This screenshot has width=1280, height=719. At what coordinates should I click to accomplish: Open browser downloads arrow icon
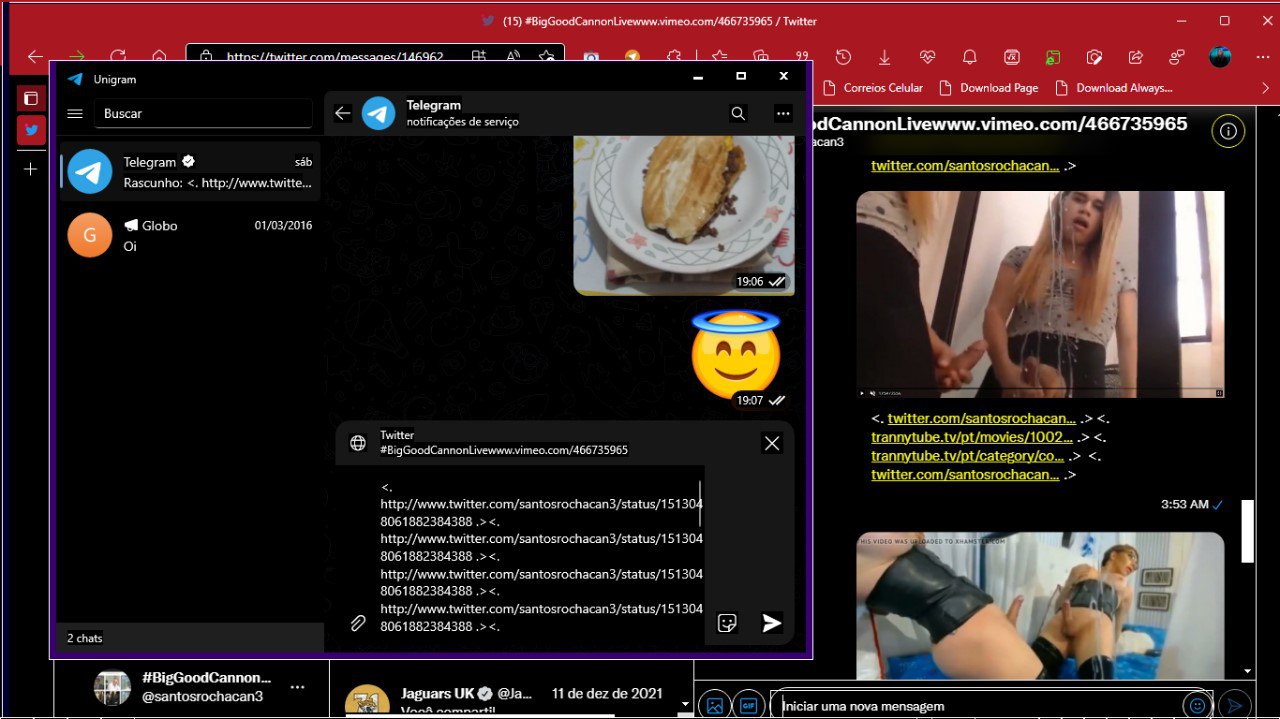[884, 57]
